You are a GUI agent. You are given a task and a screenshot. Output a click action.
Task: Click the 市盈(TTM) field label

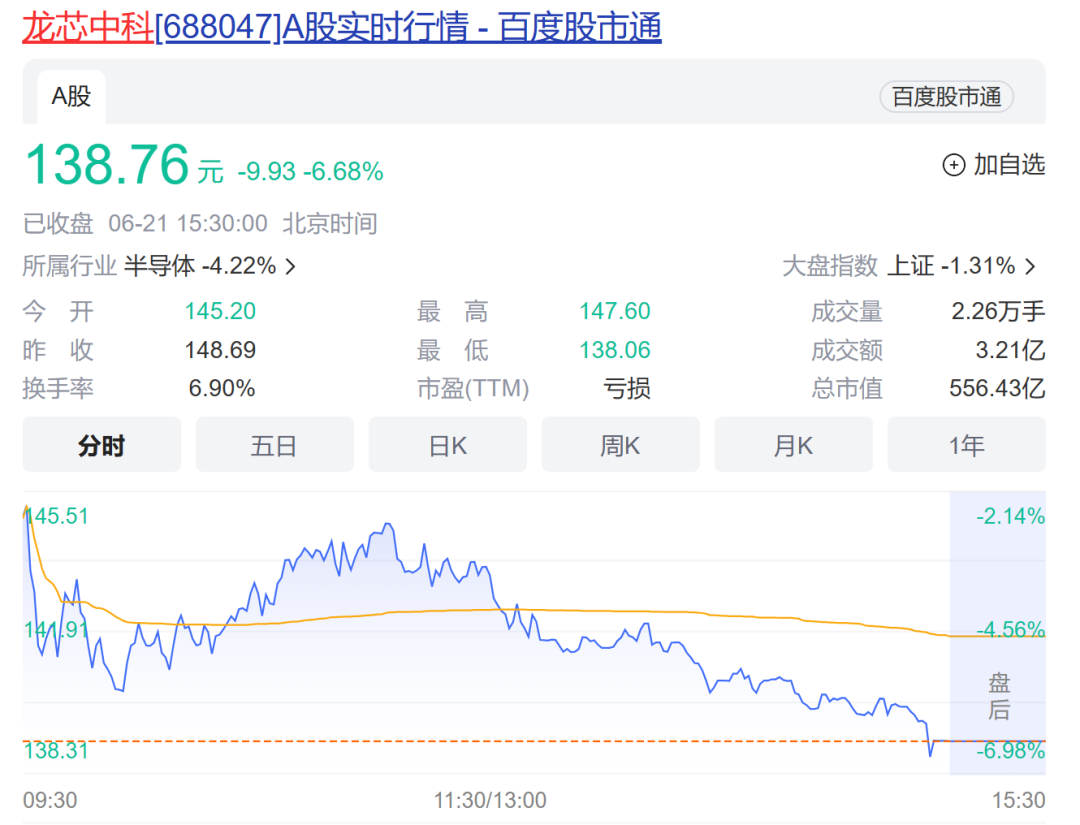[473, 388]
